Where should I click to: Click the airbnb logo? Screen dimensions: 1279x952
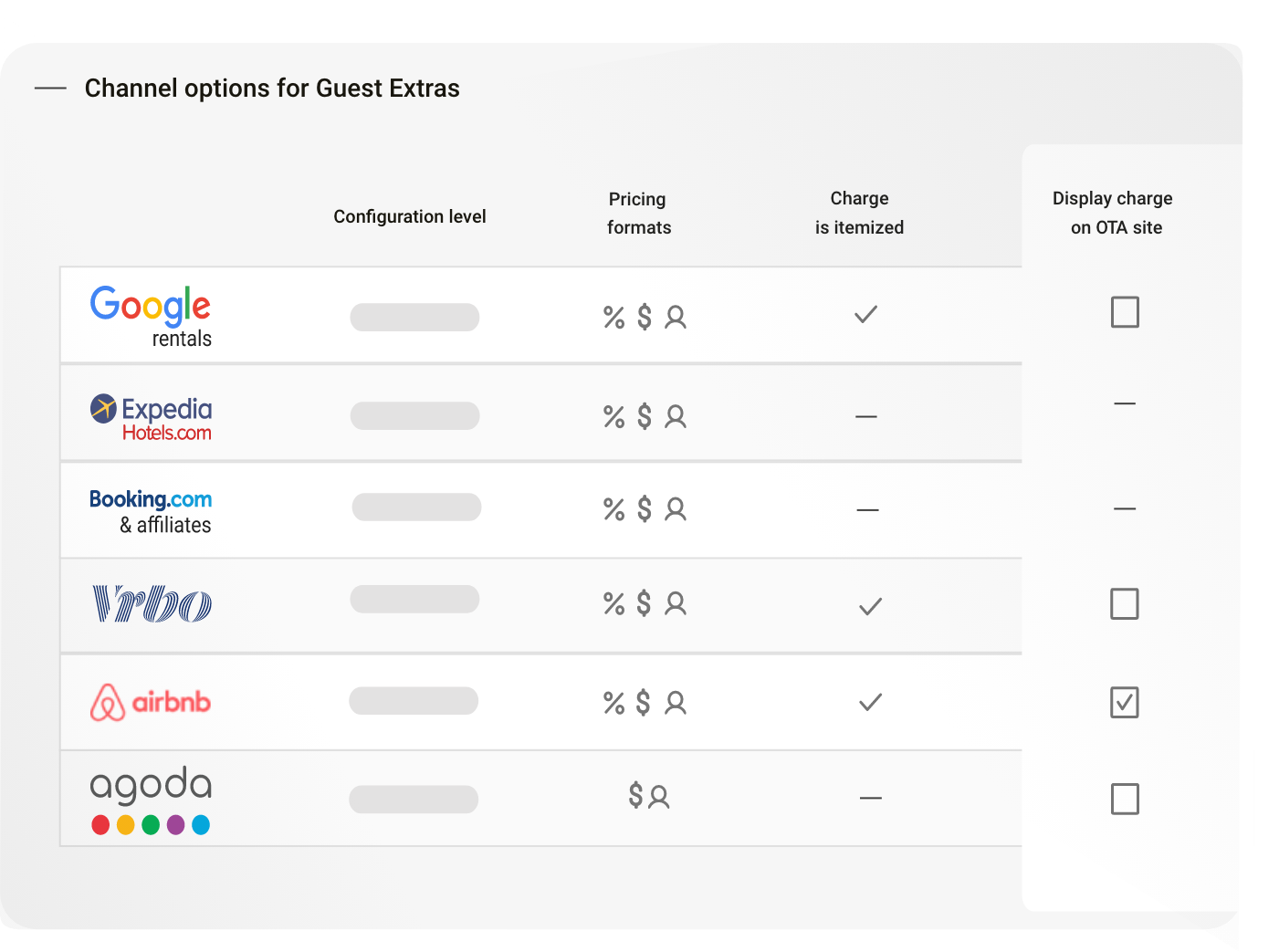point(151,702)
